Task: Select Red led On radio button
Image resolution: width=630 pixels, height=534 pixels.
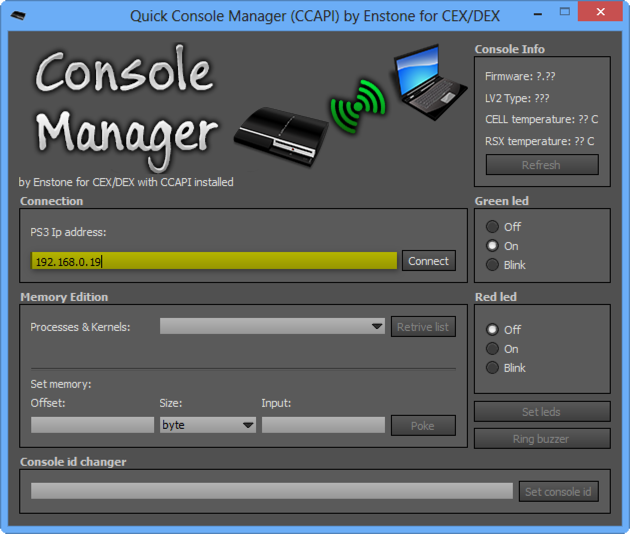Action: (x=492, y=349)
